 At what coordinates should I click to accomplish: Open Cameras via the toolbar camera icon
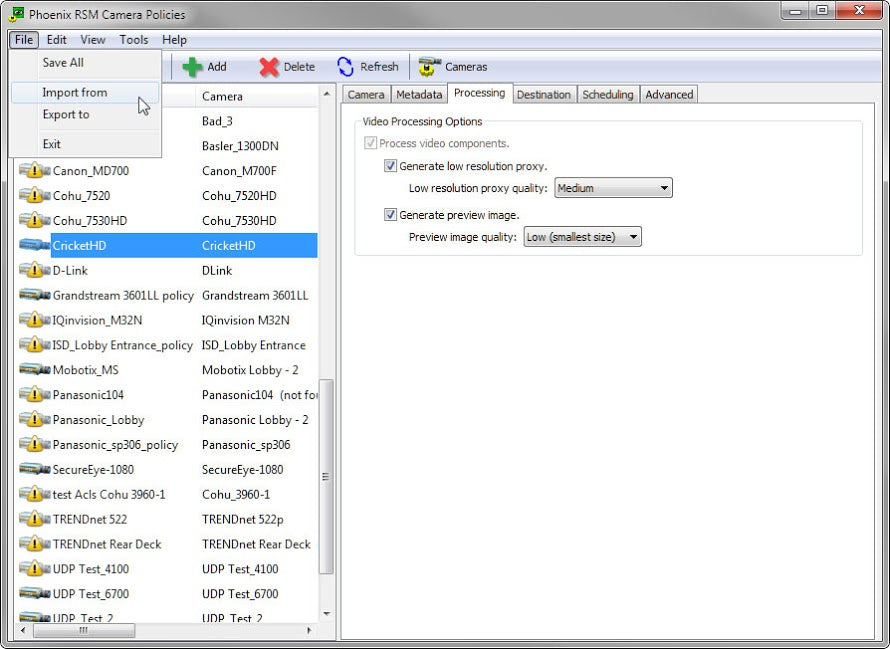tap(430, 67)
